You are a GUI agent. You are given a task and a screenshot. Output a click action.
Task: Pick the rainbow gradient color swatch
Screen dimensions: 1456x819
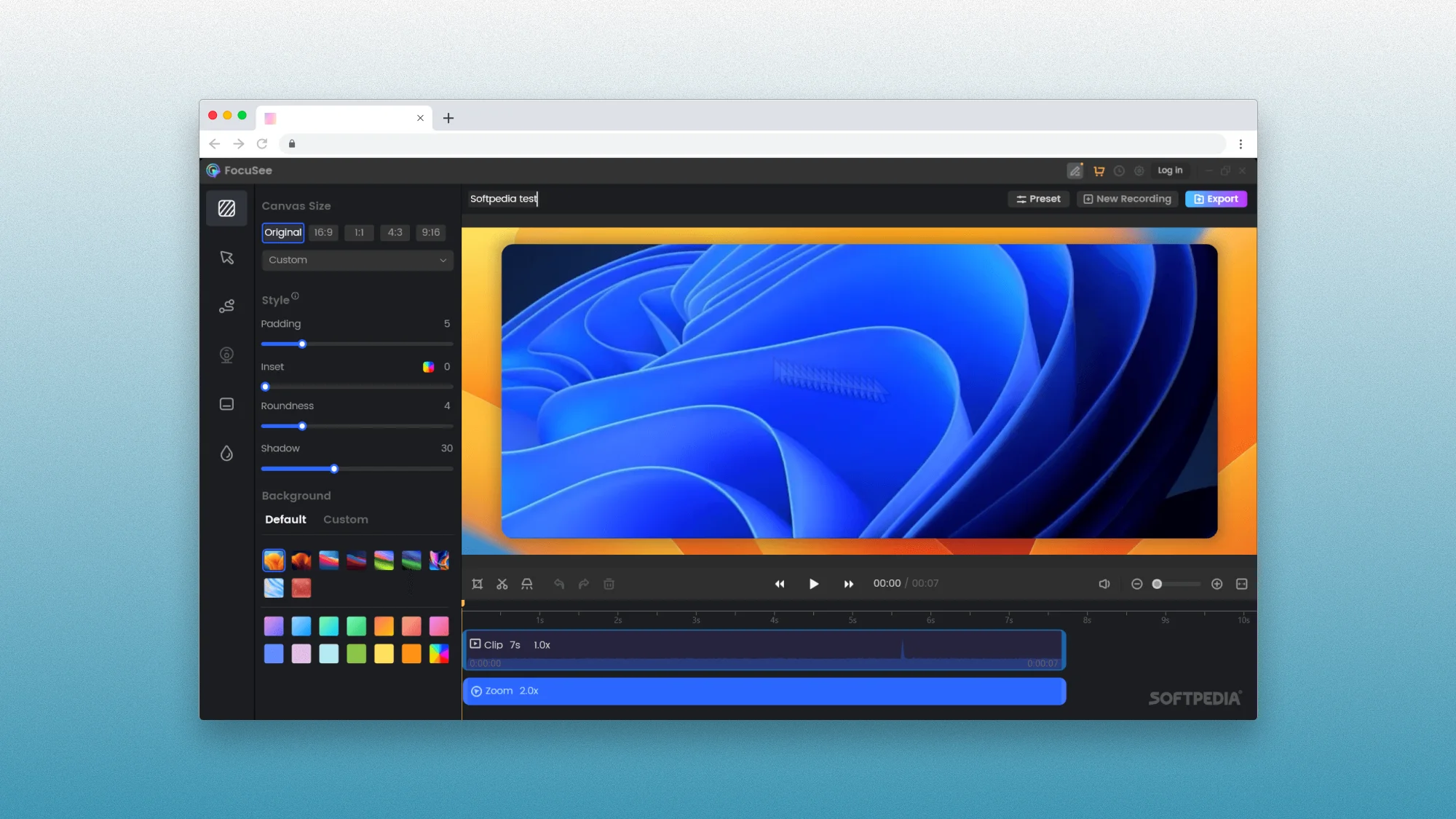(439, 654)
